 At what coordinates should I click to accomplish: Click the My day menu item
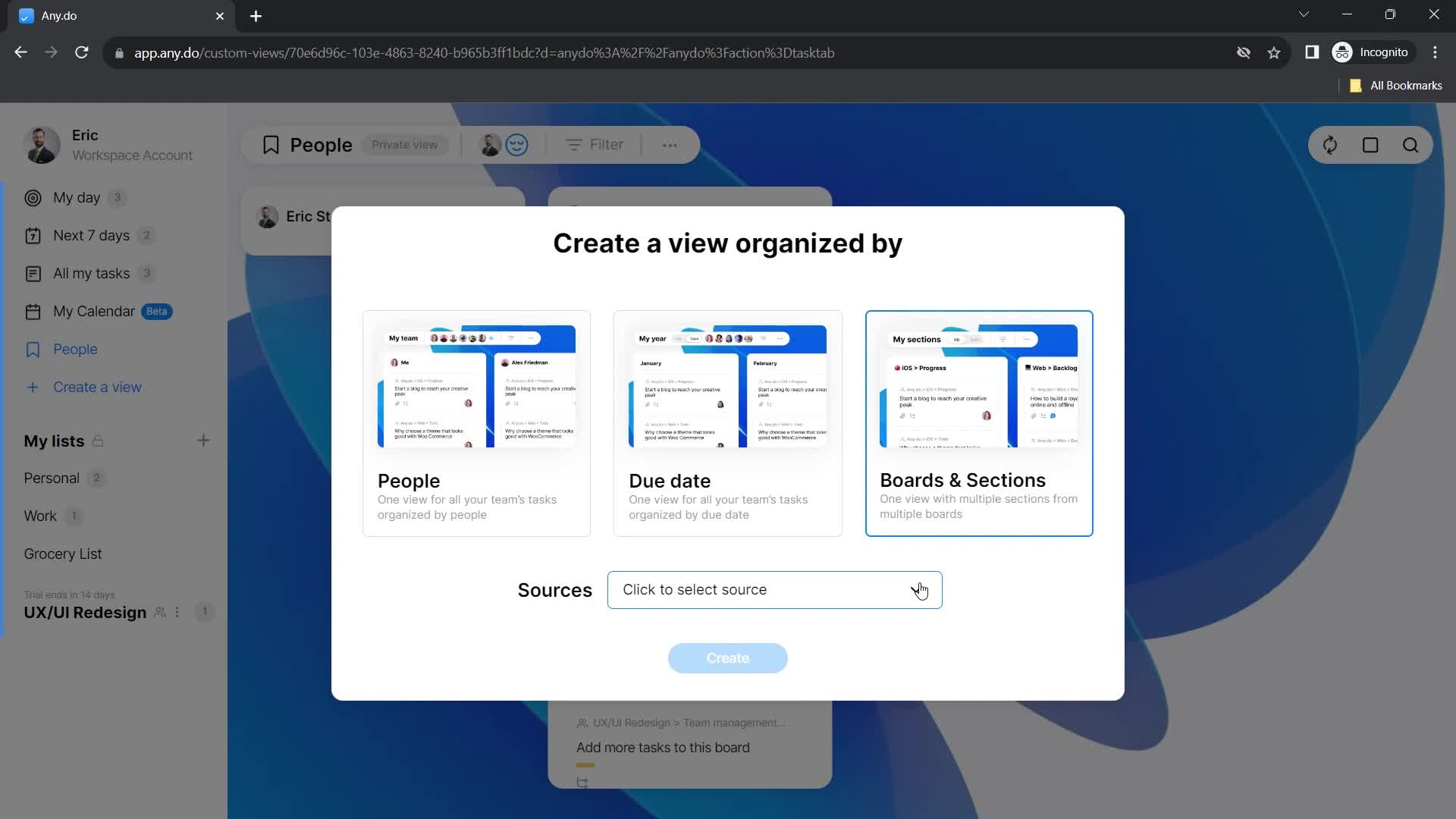(77, 197)
